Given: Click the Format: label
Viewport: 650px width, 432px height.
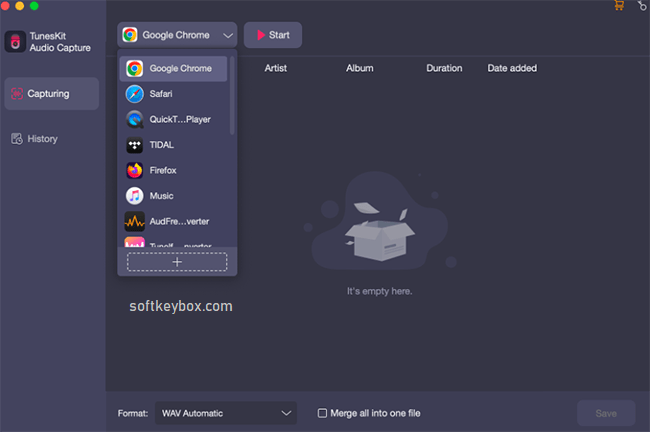Looking at the screenshot, I should (133, 413).
